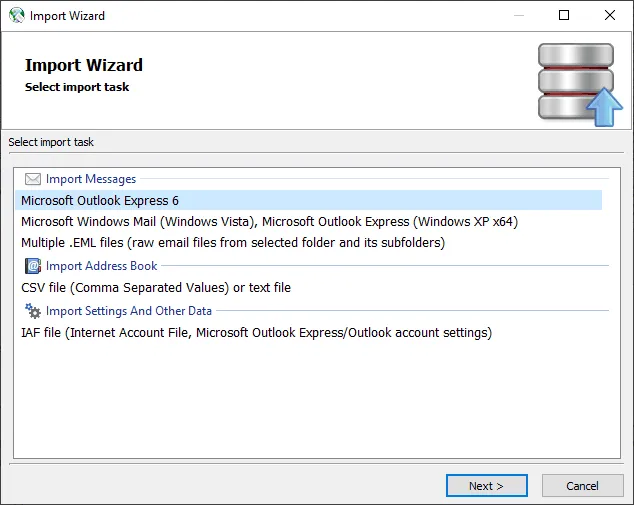Select Multiple .EML files import task
Image resolution: width=634 pixels, height=505 pixels.
click(x=232, y=242)
